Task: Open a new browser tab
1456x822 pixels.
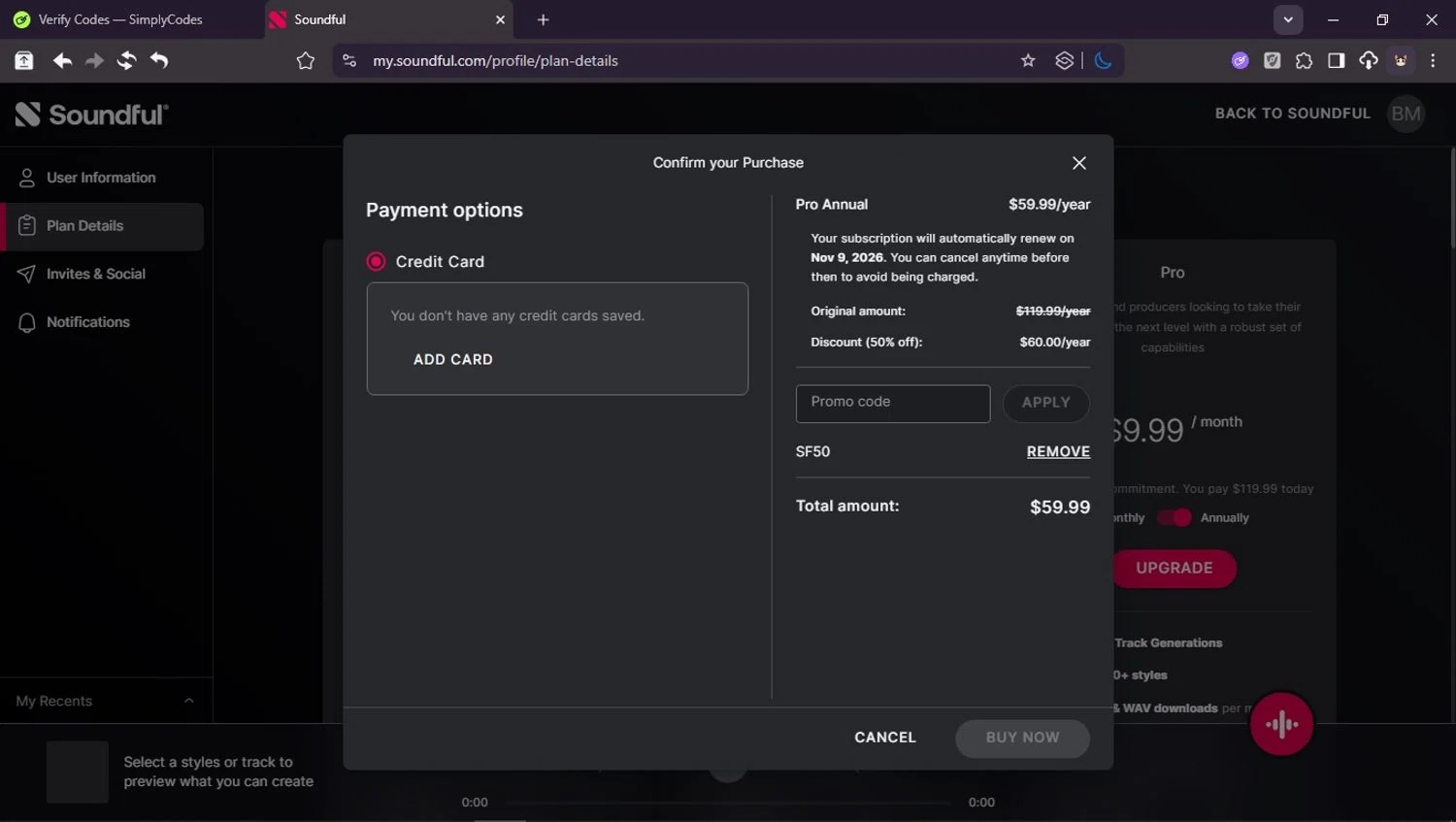Action: click(543, 19)
